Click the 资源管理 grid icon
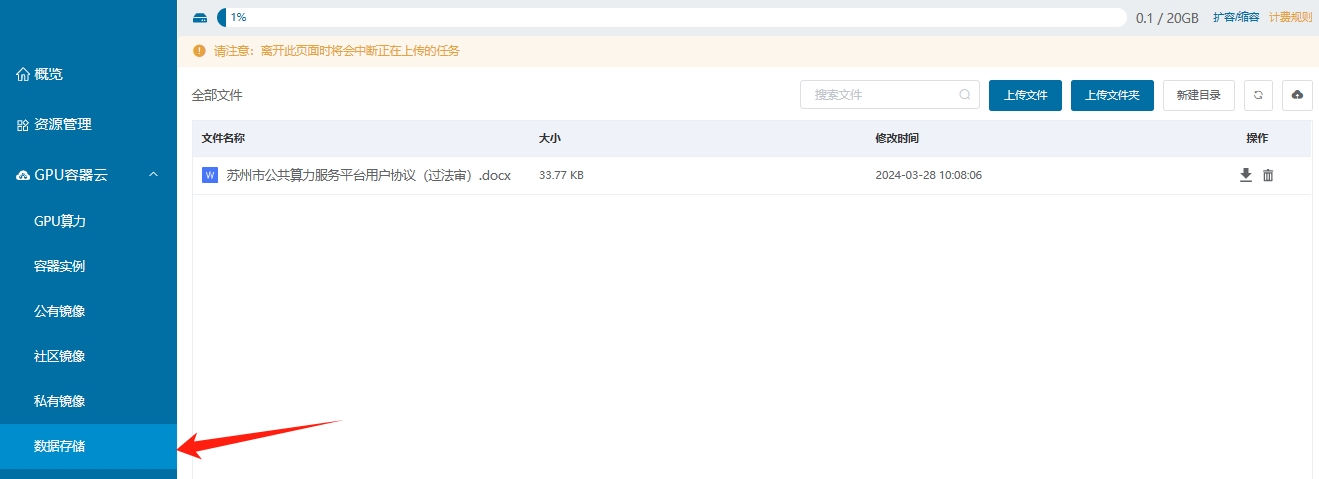 click(x=23, y=125)
